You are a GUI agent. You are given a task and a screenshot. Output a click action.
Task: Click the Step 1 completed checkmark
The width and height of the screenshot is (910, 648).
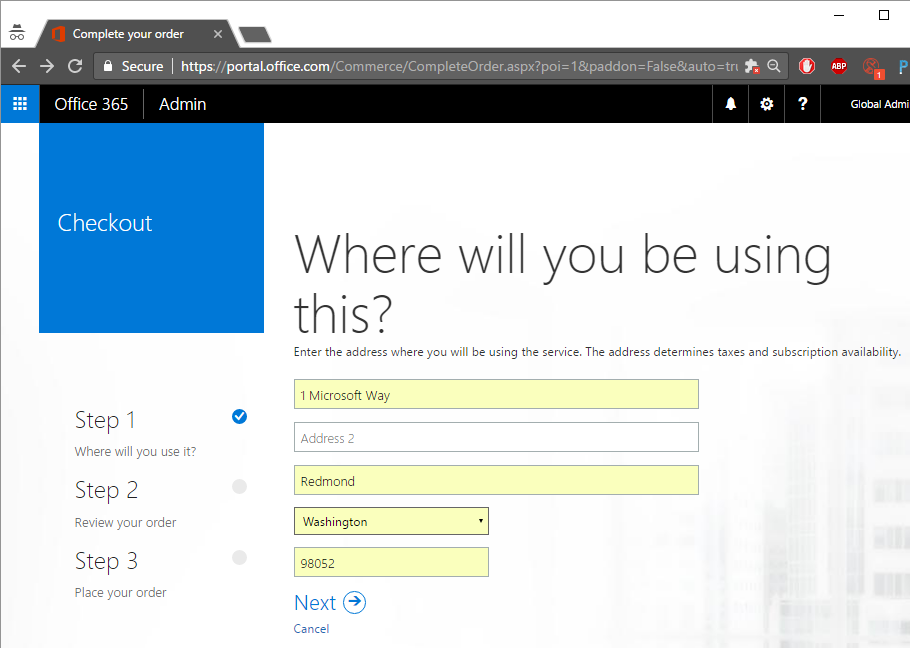pos(239,417)
